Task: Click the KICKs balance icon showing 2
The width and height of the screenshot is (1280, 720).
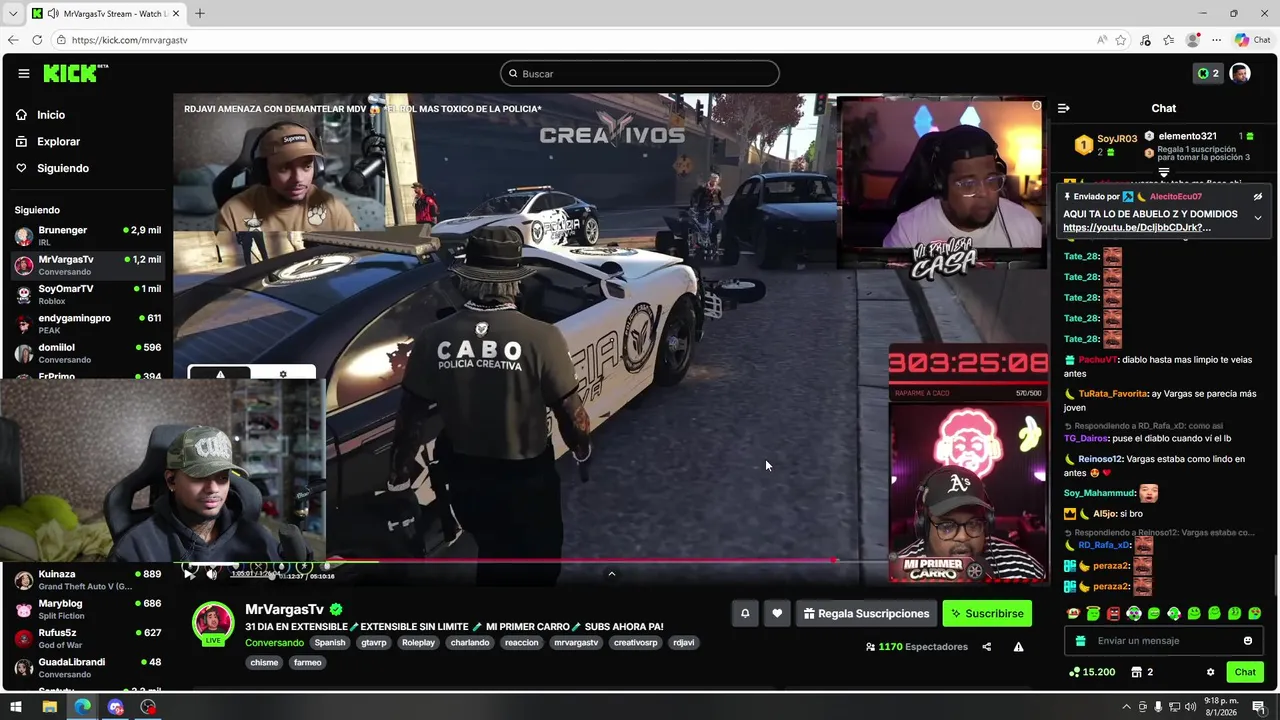Action: click(1208, 73)
